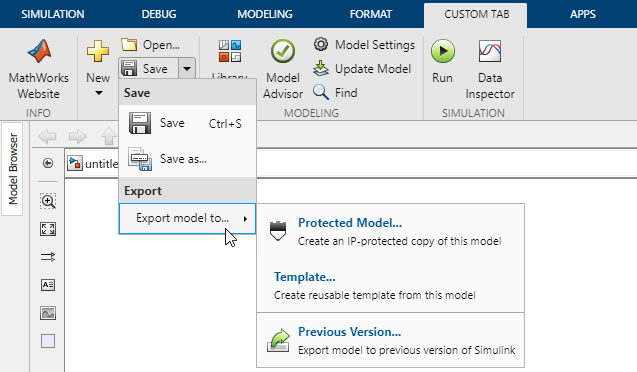637x372 pixels.
Task: Click the Open folder icon
Action: click(129, 44)
